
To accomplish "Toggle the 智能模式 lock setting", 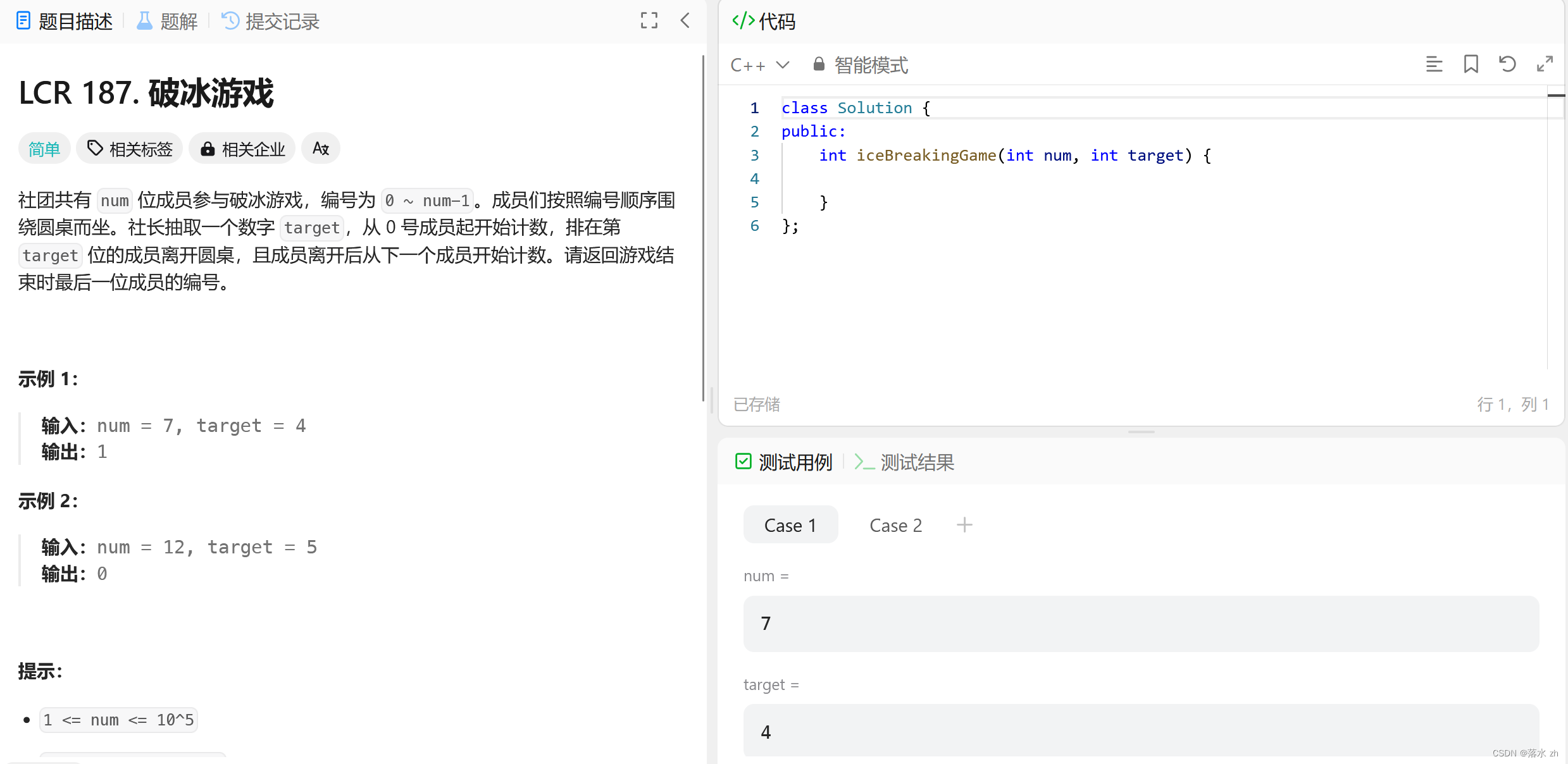I will tap(861, 65).
